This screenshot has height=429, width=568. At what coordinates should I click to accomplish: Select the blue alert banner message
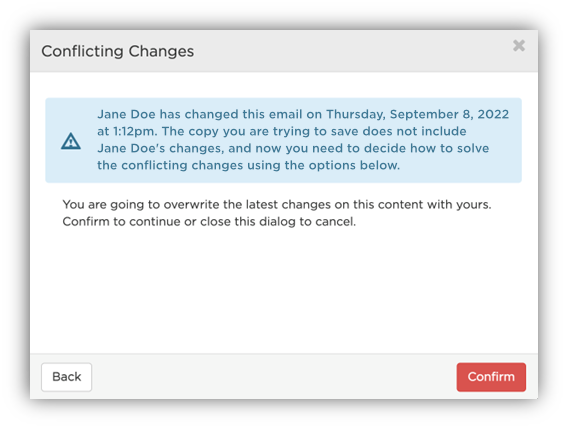(x=283, y=140)
